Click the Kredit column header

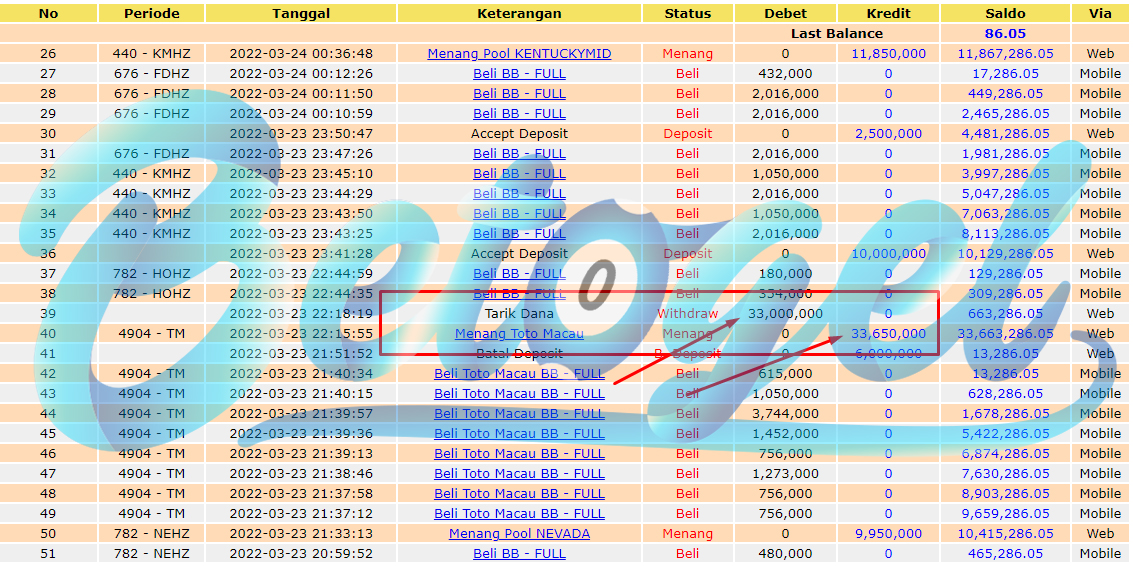pos(888,13)
